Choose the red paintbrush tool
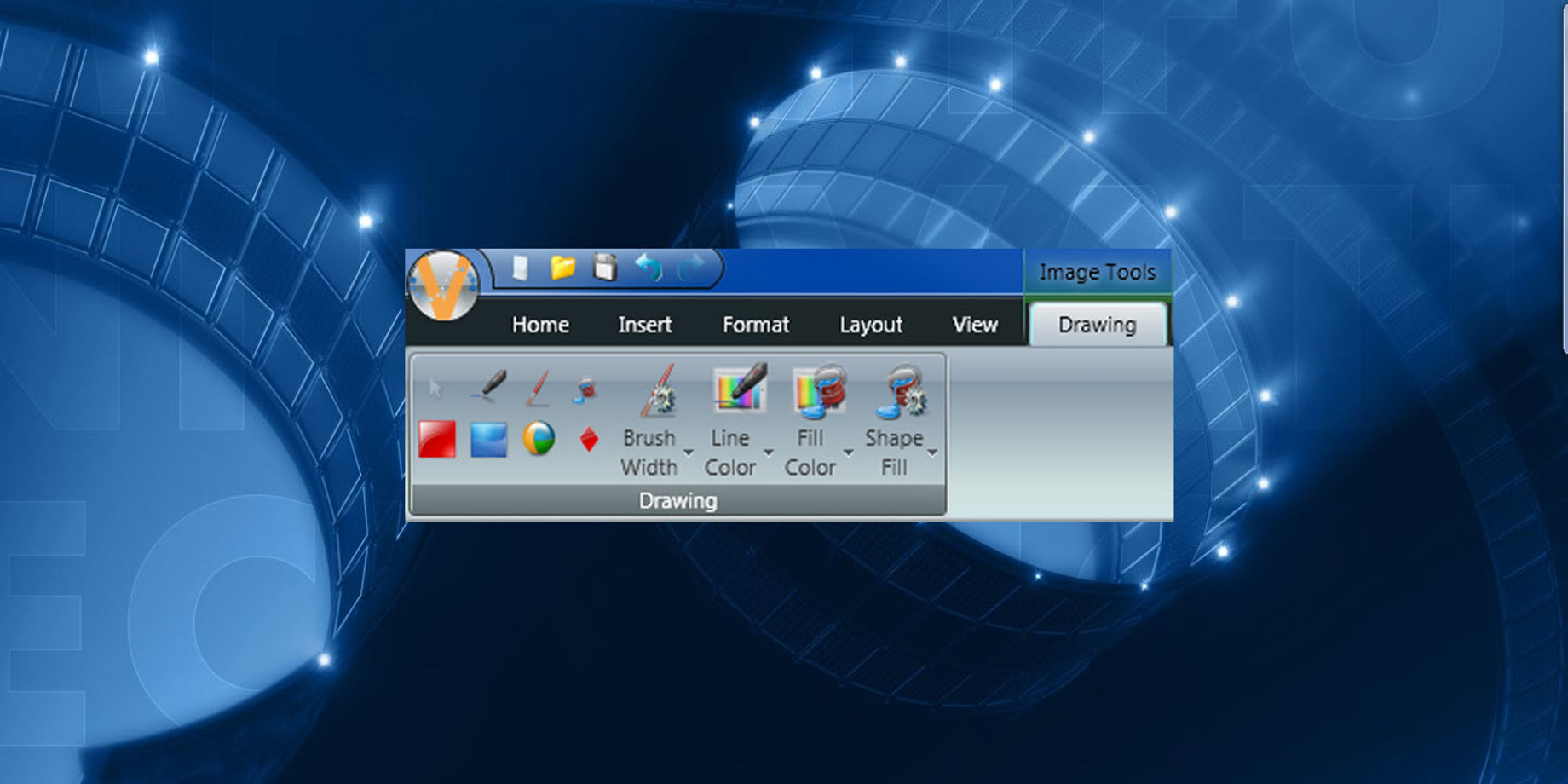Image resolution: width=1568 pixels, height=784 pixels. pos(538,388)
